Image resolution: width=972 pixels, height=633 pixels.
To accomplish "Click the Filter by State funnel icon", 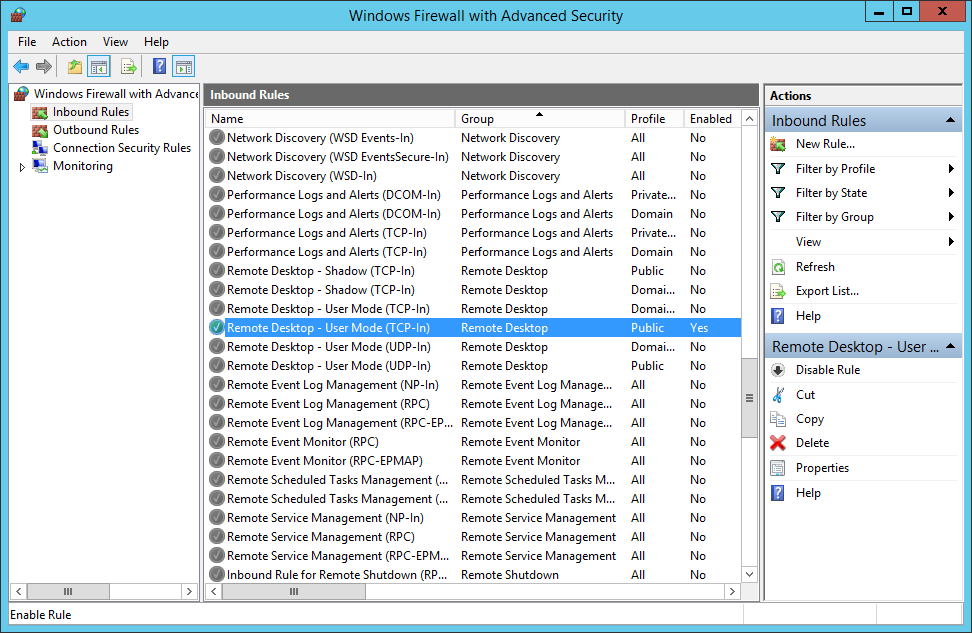I will pyautogui.click(x=778, y=193).
